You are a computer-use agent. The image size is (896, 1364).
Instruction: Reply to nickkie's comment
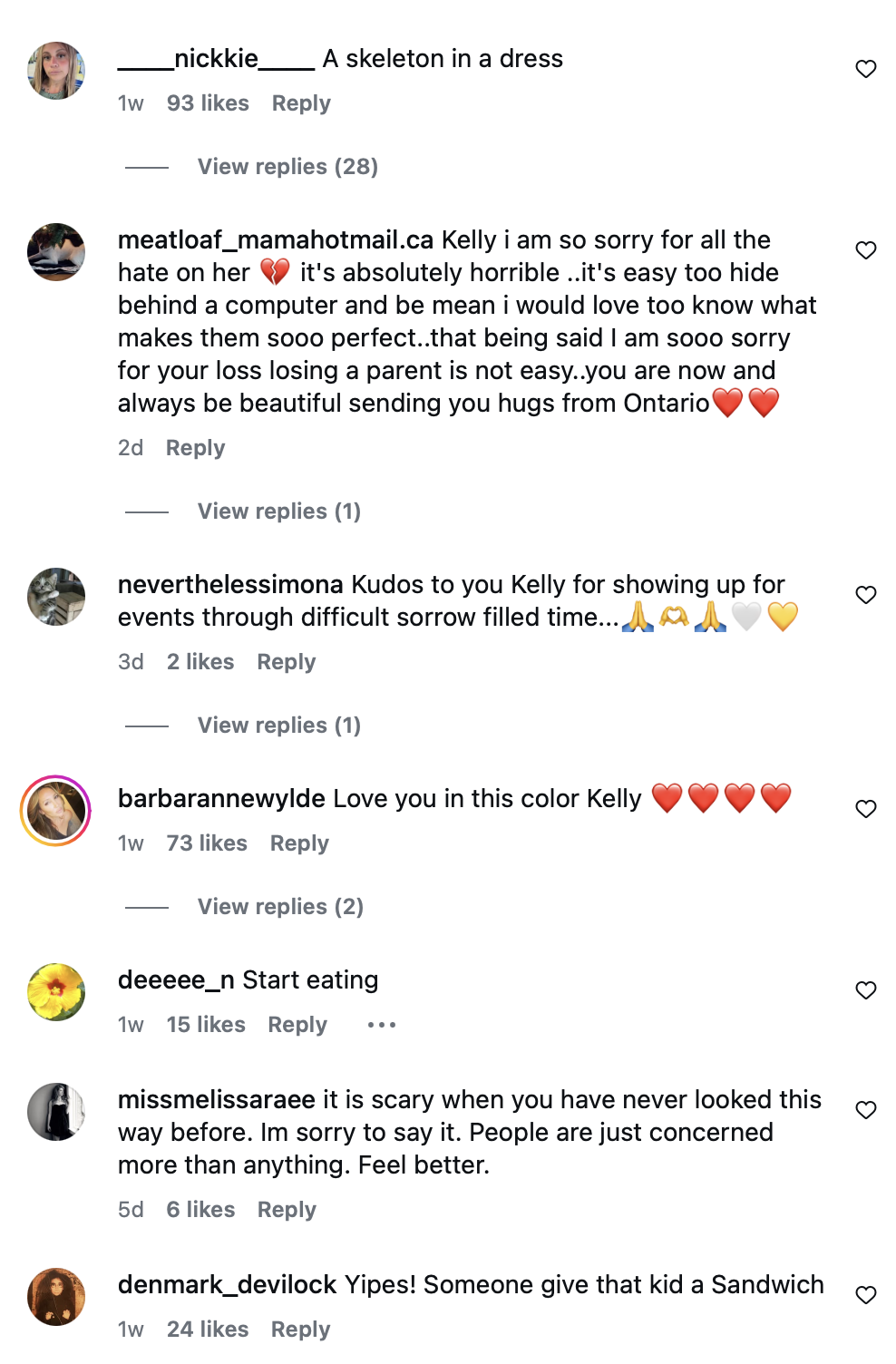(x=301, y=103)
